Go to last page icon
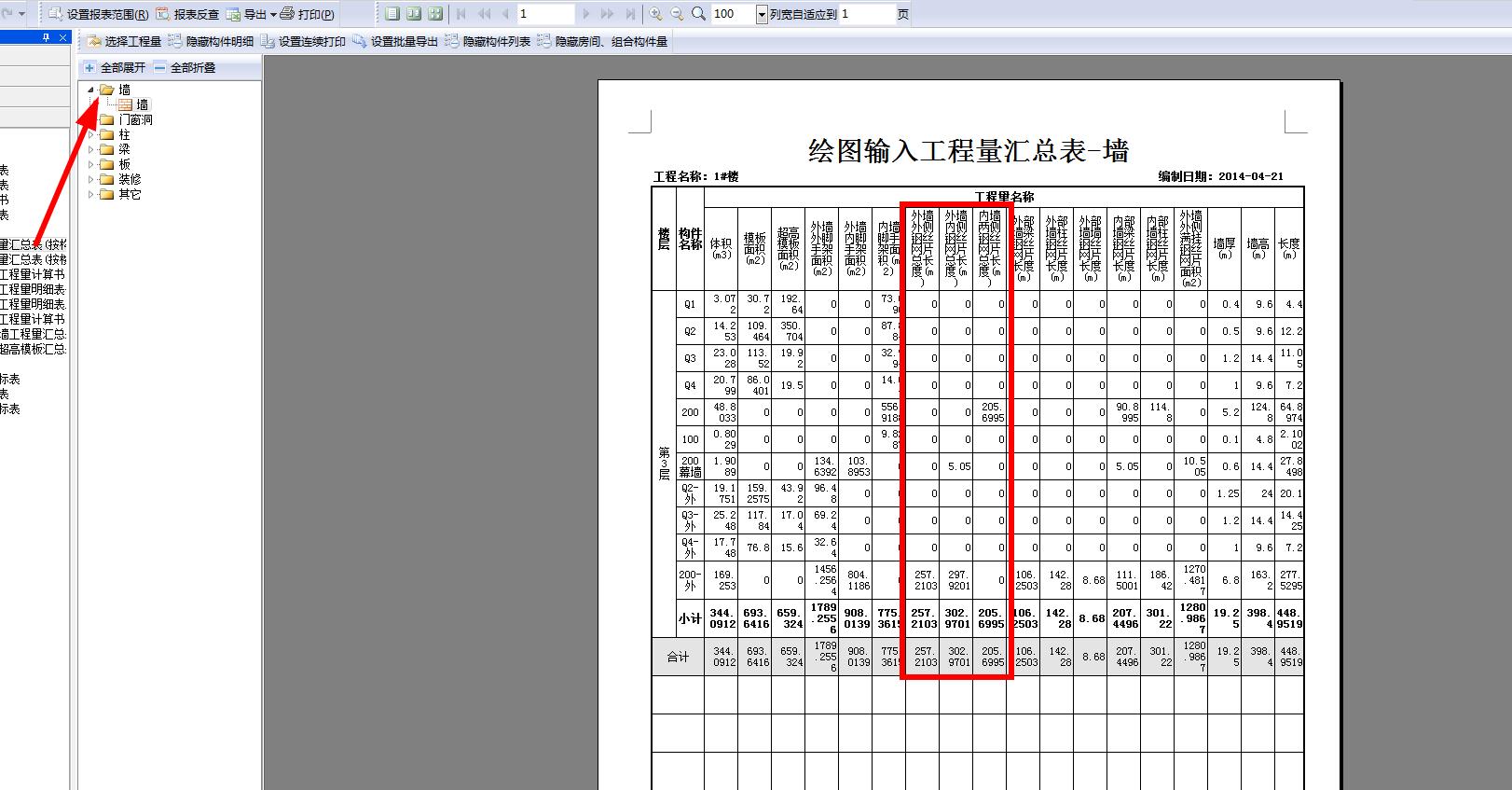The image size is (1512, 790). pos(630,14)
